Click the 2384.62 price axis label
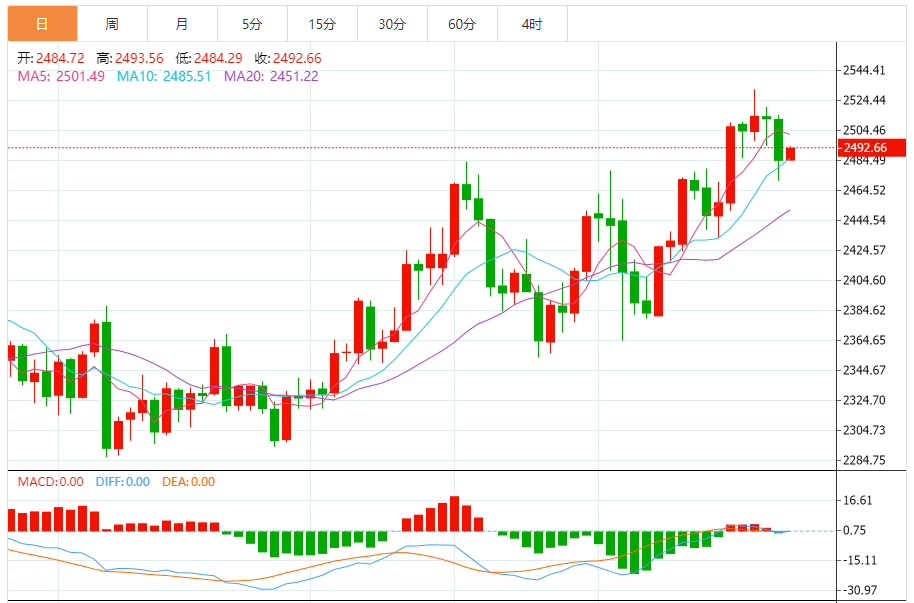The image size is (914, 603). coord(864,310)
